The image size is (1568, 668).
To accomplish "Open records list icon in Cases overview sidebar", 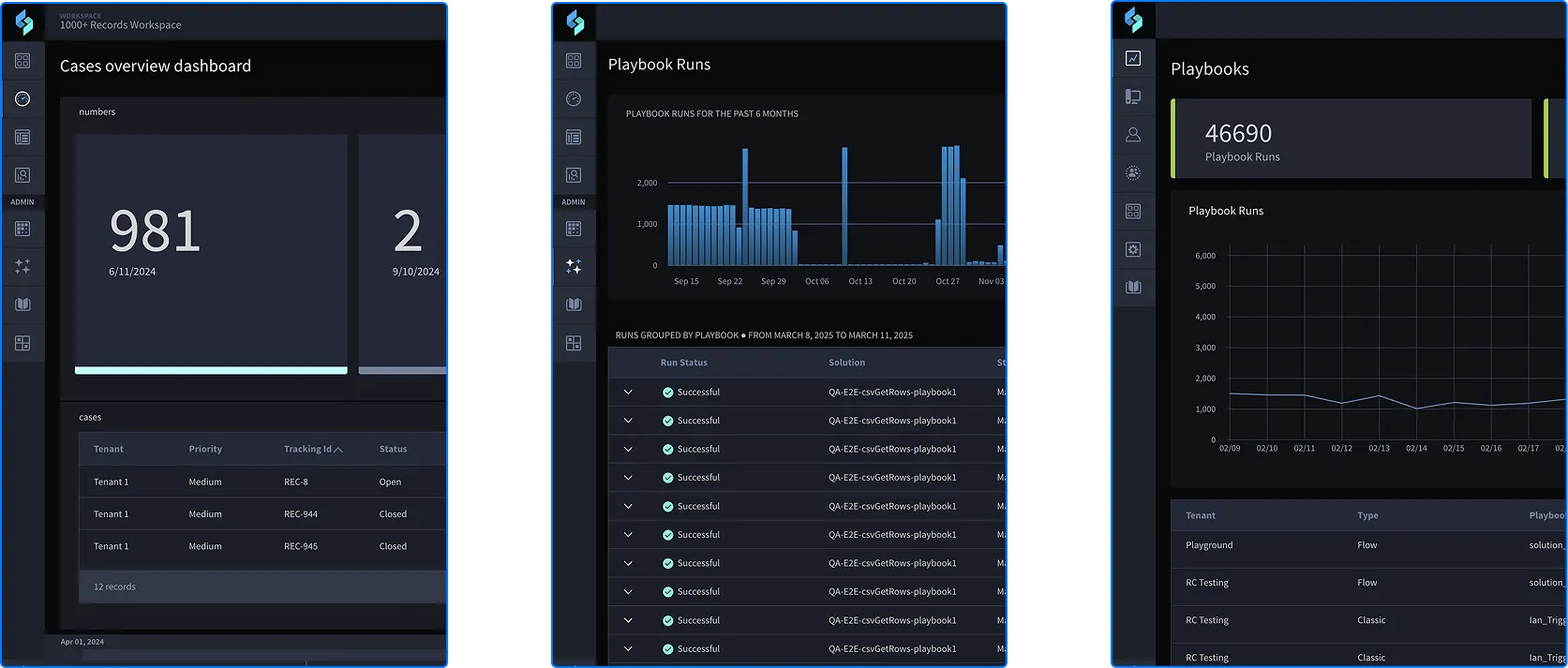I will (x=22, y=137).
